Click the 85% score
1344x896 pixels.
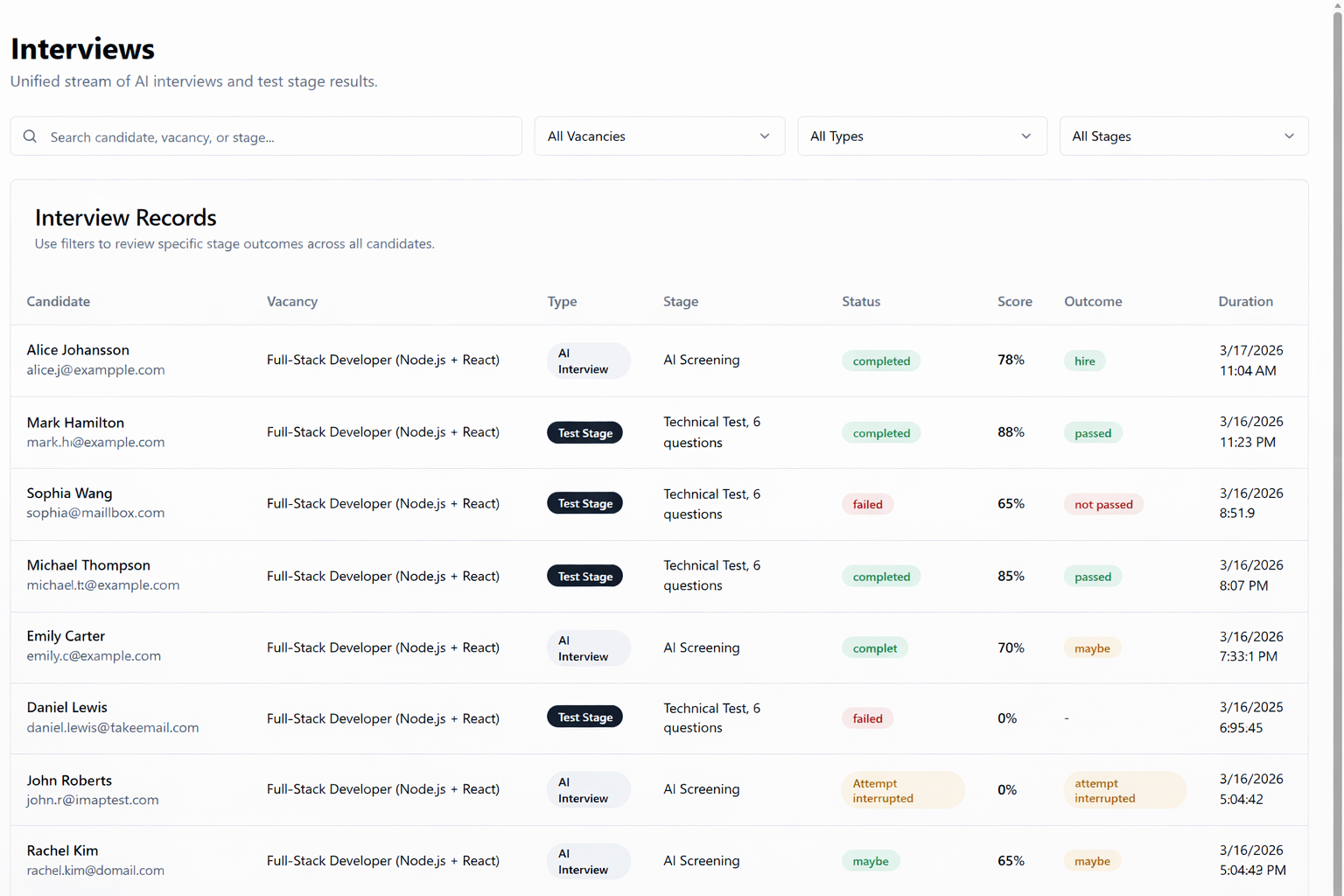tap(1011, 576)
